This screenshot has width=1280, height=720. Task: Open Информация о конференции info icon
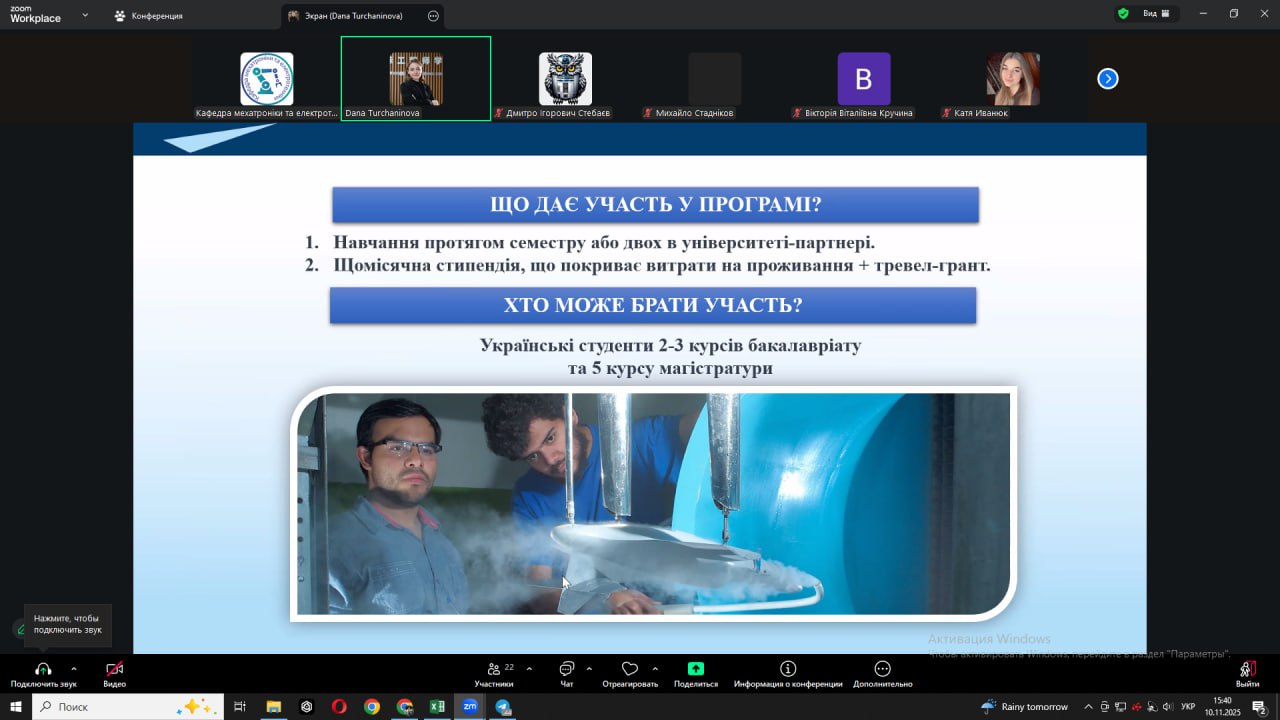pyautogui.click(x=788, y=670)
